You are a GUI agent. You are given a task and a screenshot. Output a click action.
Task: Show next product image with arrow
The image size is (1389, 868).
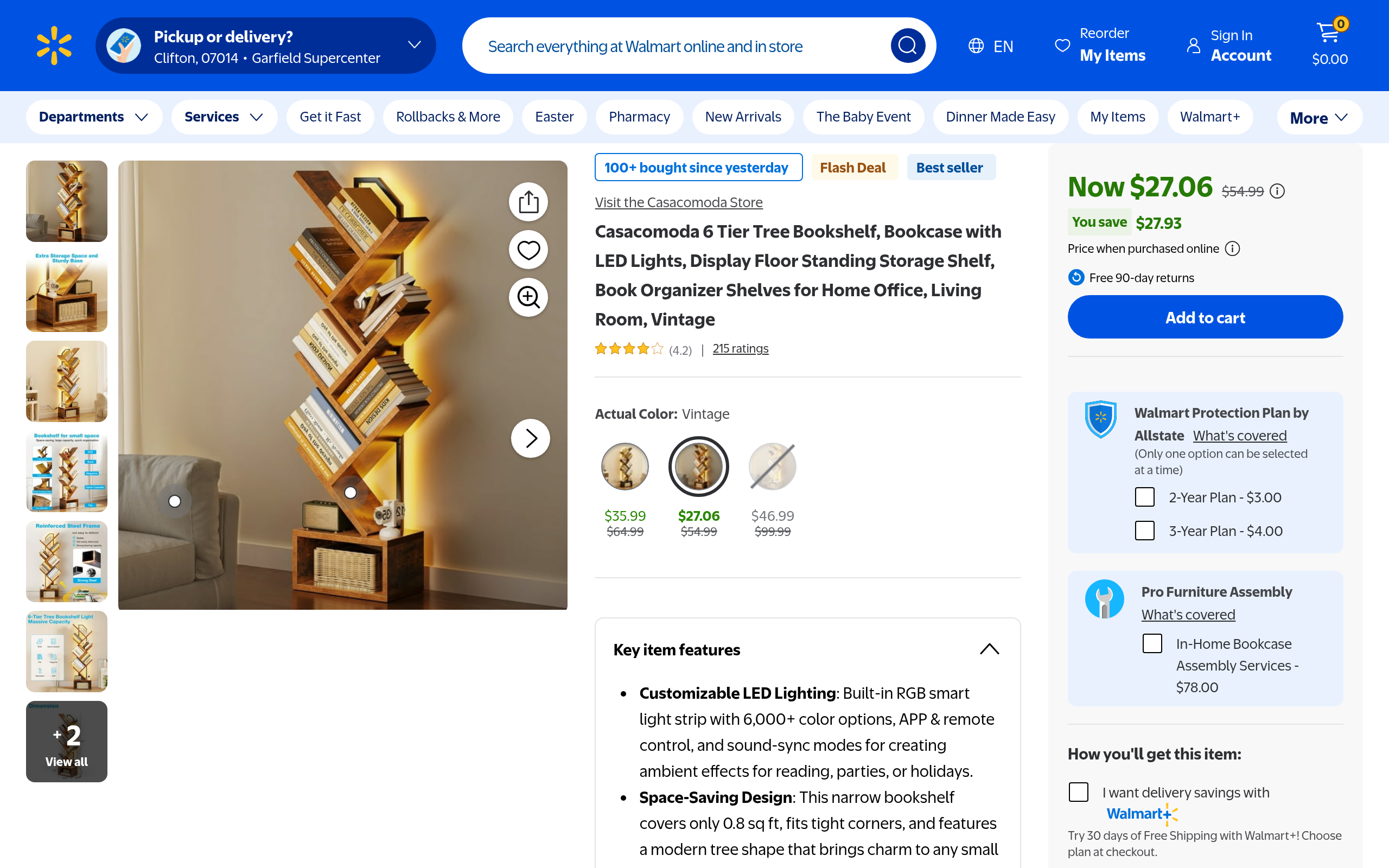[530, 438]
